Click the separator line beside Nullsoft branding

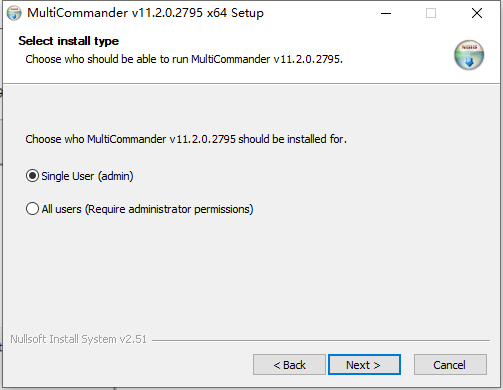[321, 340]
